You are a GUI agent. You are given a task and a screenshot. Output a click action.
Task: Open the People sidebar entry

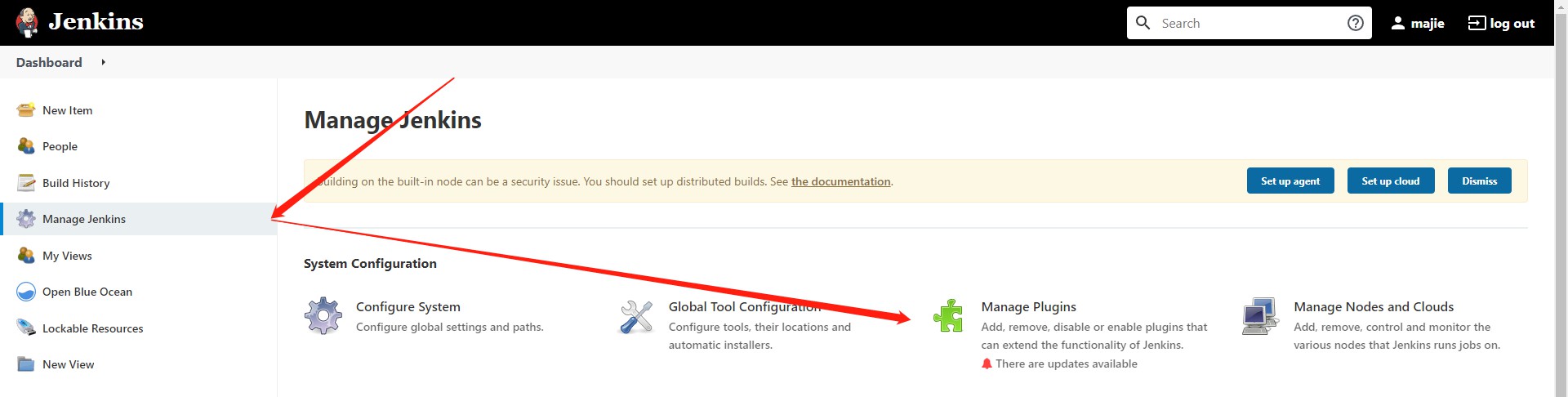click(60, 146)
